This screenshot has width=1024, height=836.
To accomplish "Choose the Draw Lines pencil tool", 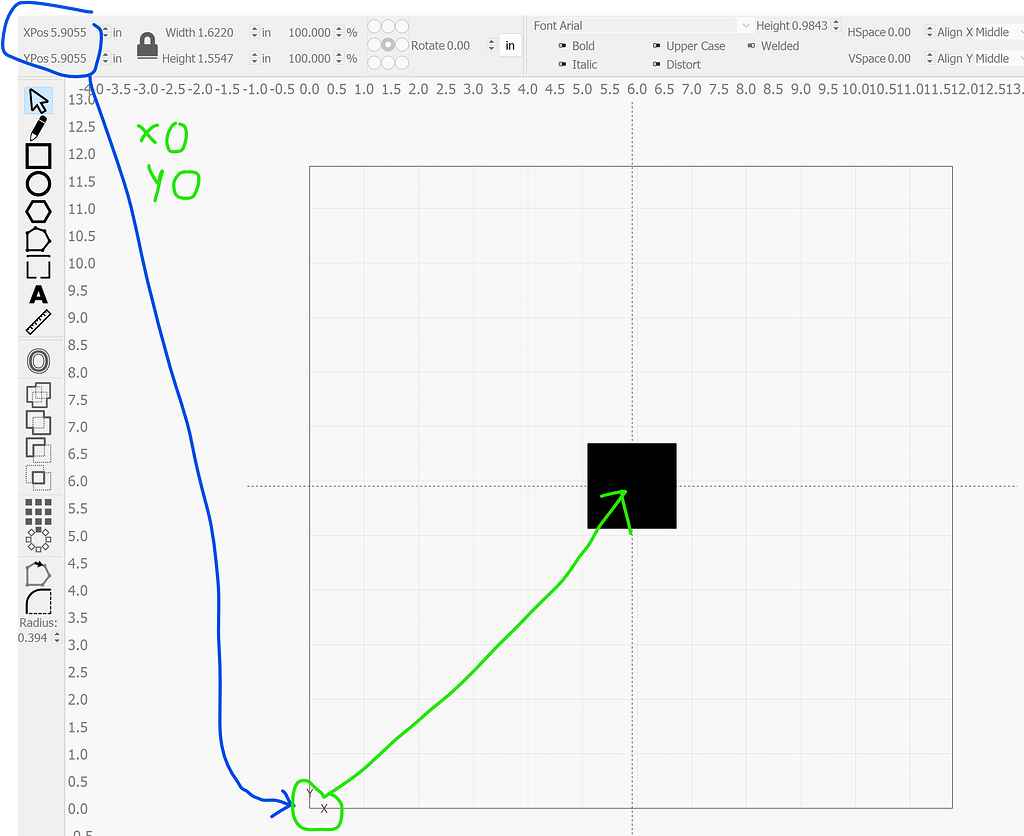I will (38, 129).
